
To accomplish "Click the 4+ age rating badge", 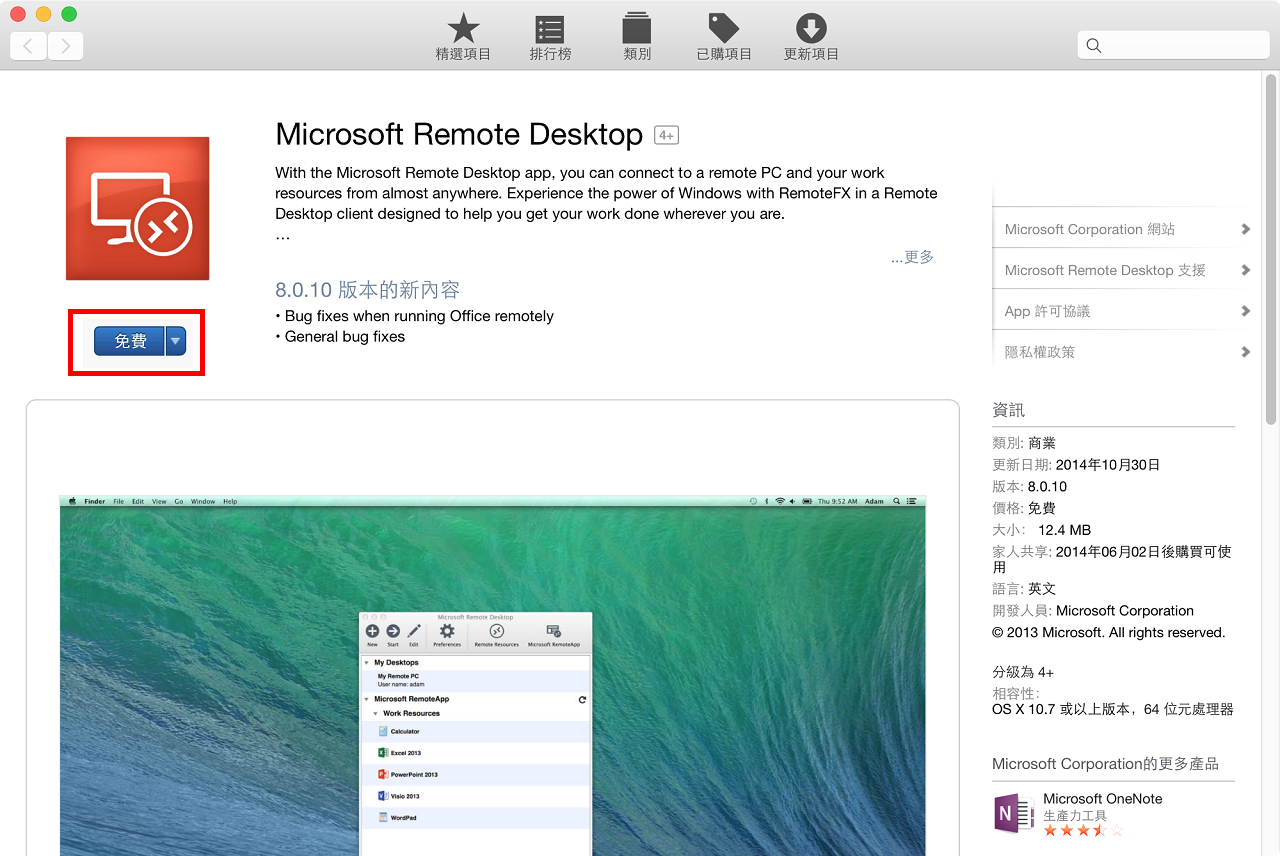I will [x=666, y=135].
